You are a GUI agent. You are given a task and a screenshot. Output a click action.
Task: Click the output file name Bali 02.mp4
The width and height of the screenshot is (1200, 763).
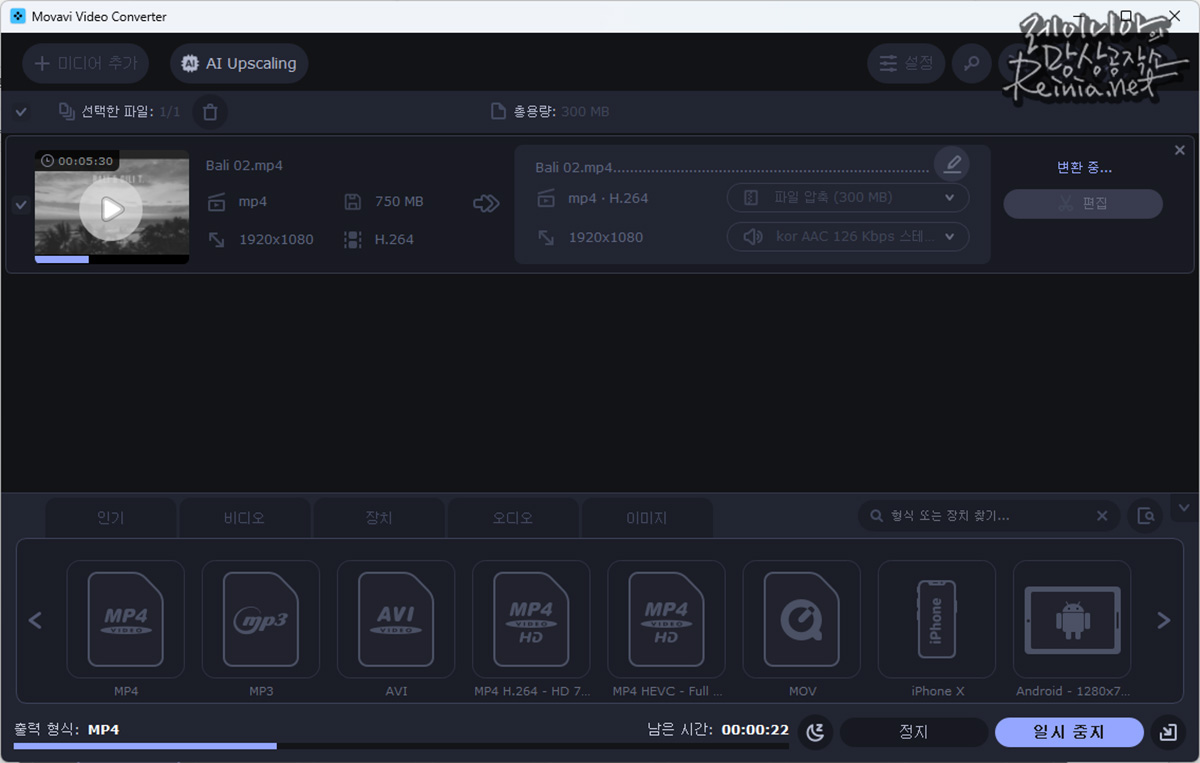[x=574, y=168]
